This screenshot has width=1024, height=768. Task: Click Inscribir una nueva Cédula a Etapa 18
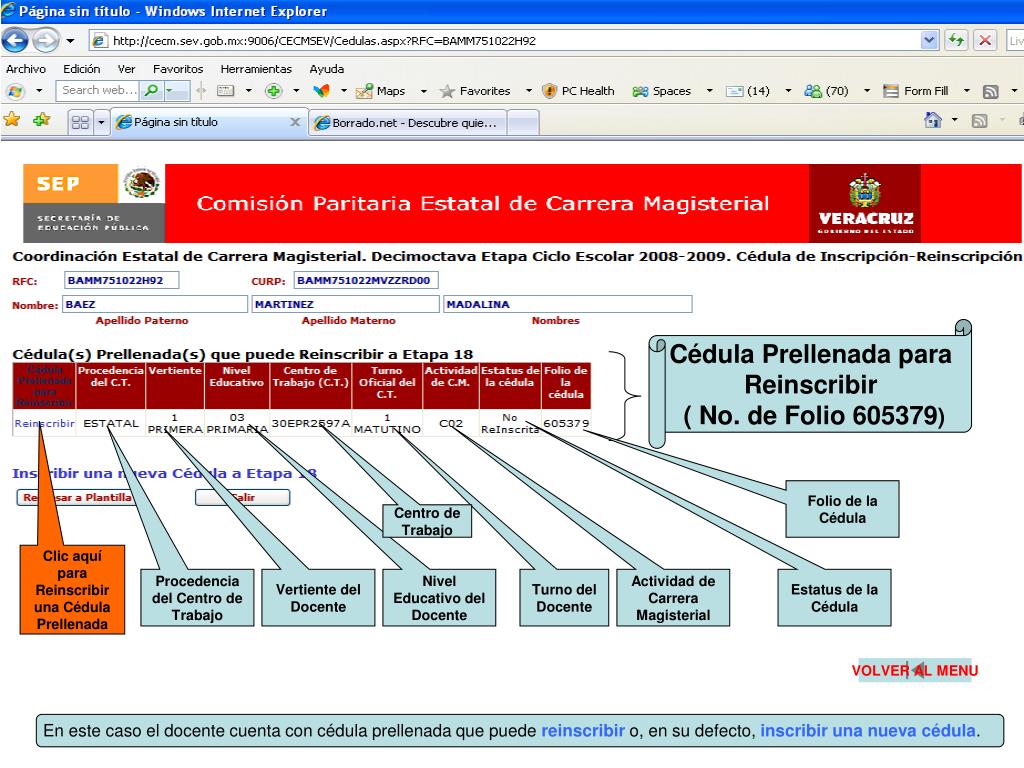tap(165, 473)
